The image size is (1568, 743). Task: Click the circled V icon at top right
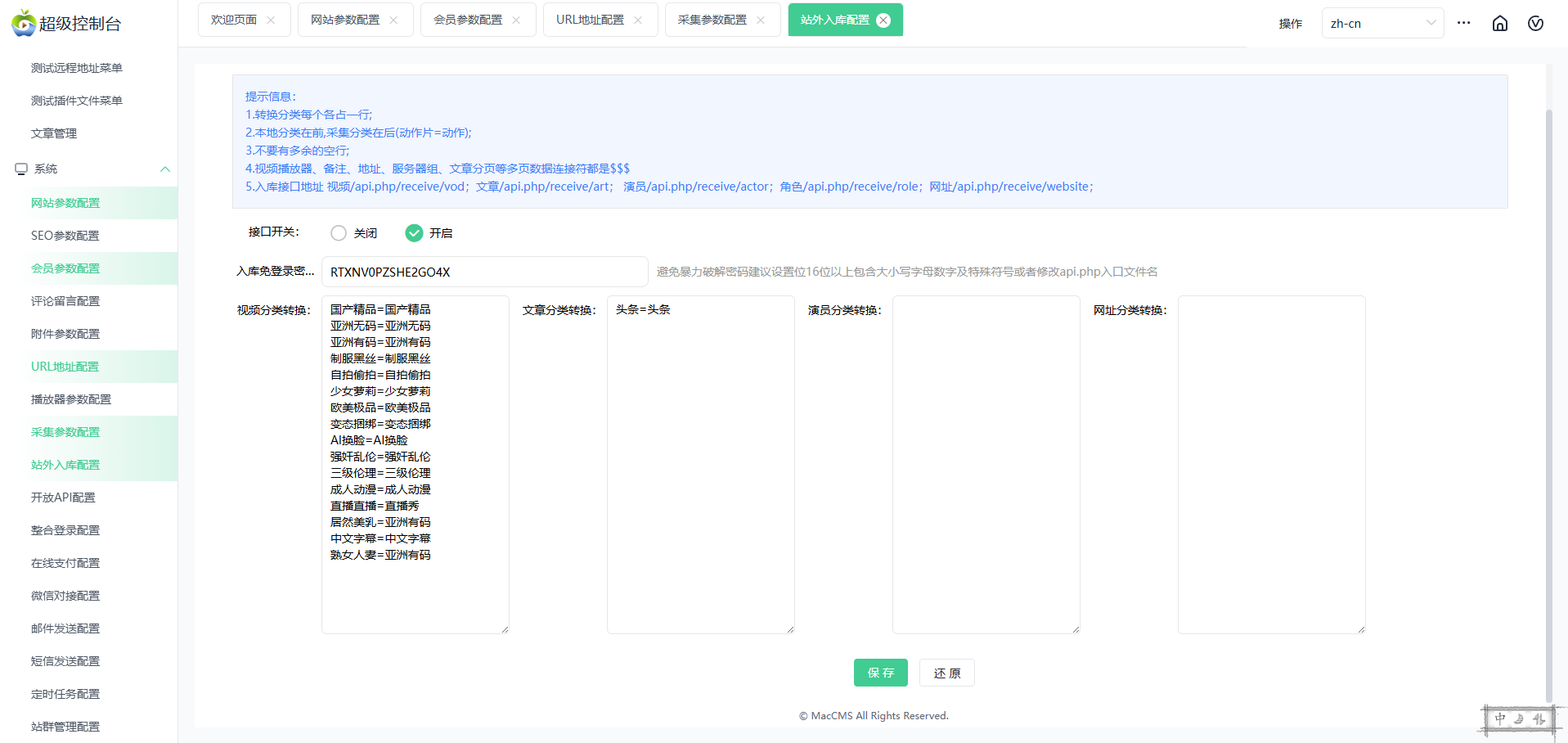point(1535,24)
